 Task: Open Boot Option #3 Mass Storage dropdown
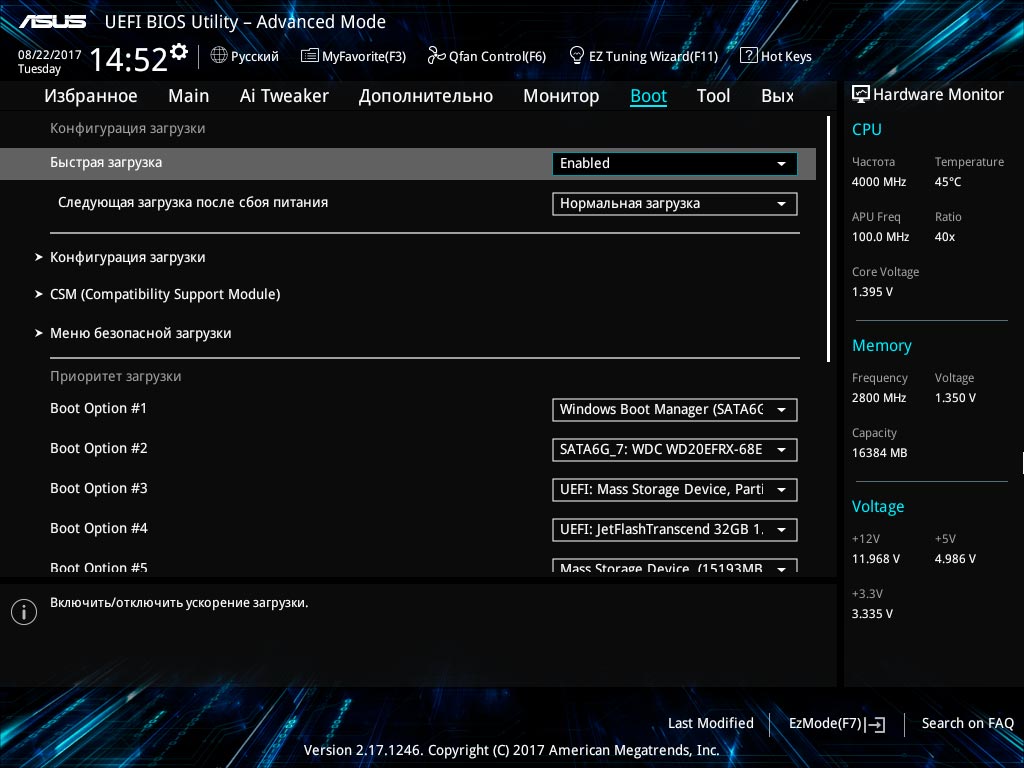click(675, 490)
